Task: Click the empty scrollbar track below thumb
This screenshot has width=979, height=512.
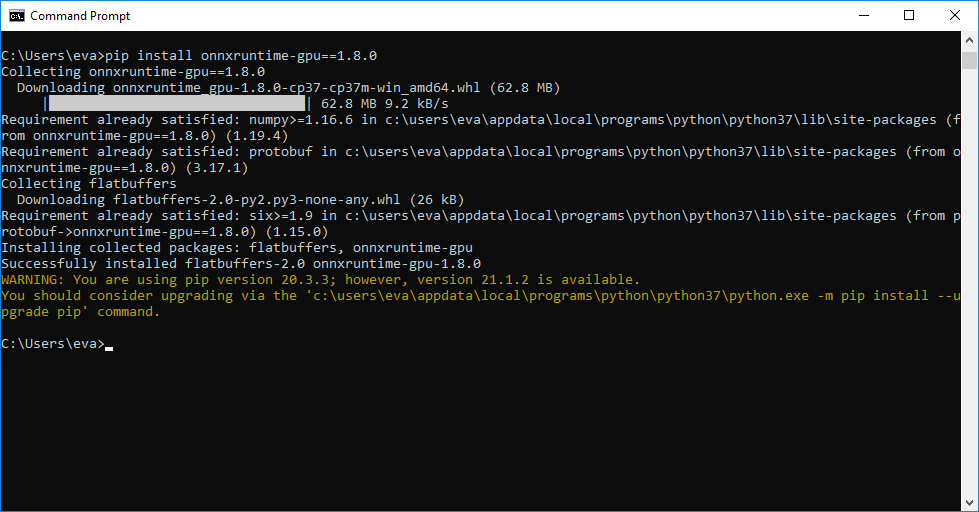Action: coord(969,300)
